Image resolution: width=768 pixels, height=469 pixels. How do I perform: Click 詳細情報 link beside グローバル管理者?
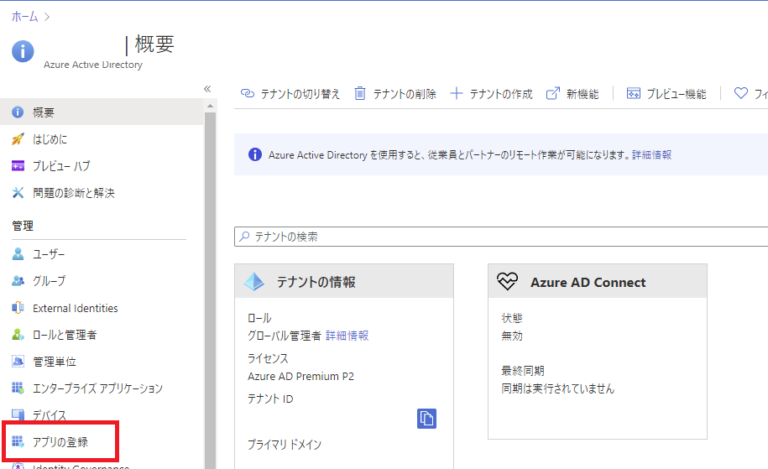pyautogui.click(x=346, y=336)
